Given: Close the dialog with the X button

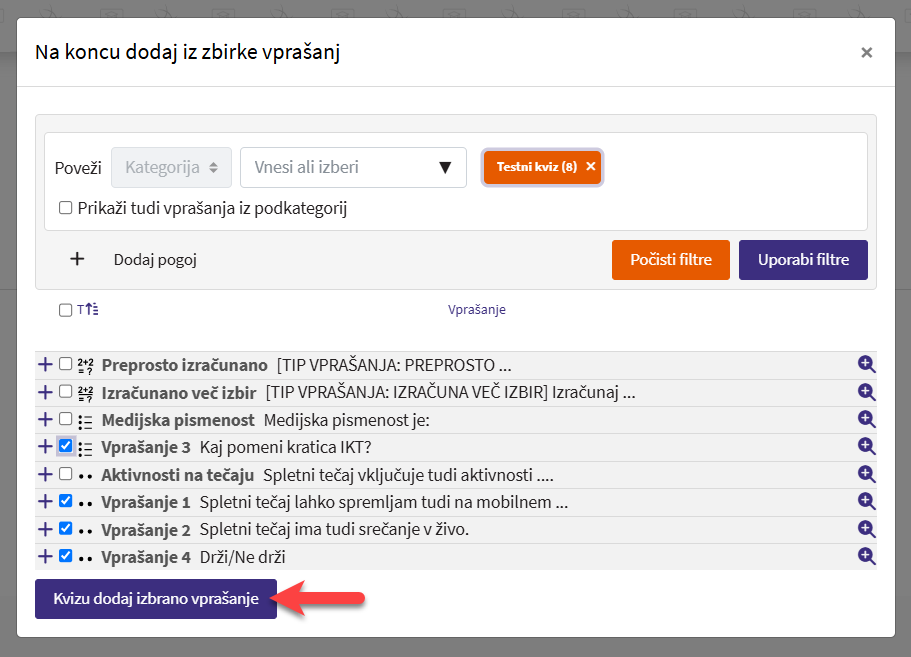Looking at the screenshot, I should 866,53.
